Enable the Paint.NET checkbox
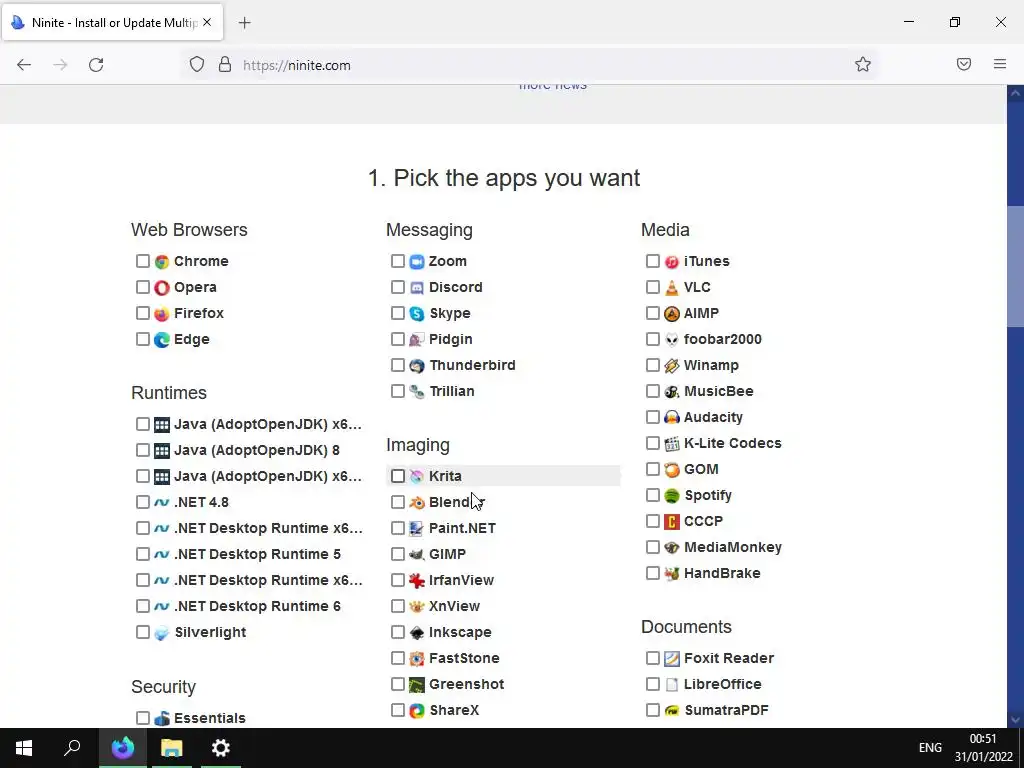This screenshot has height=768, width=1024. pyautogui.click(x=398, y=528)
